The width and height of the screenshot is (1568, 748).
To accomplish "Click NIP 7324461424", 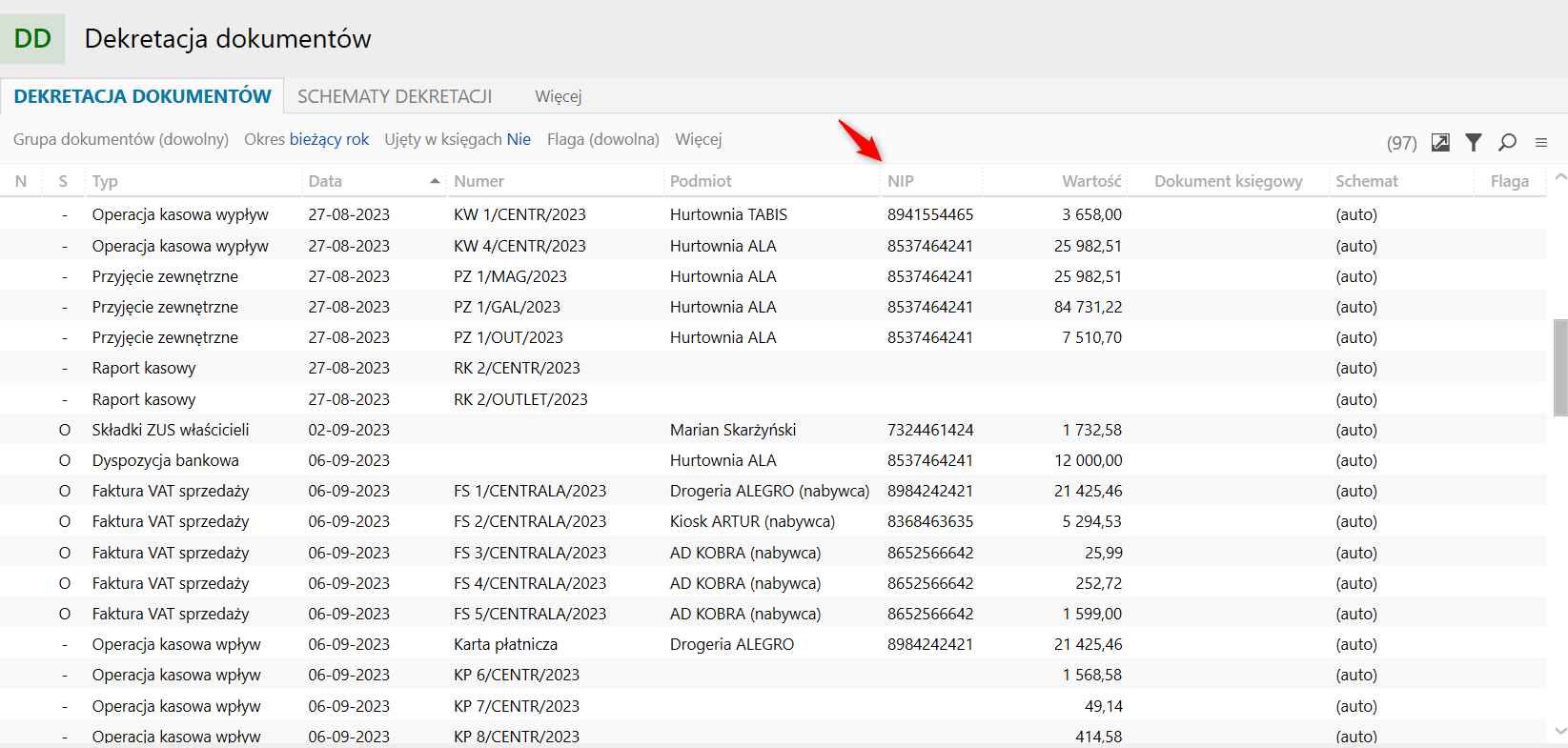I will 930,430.
